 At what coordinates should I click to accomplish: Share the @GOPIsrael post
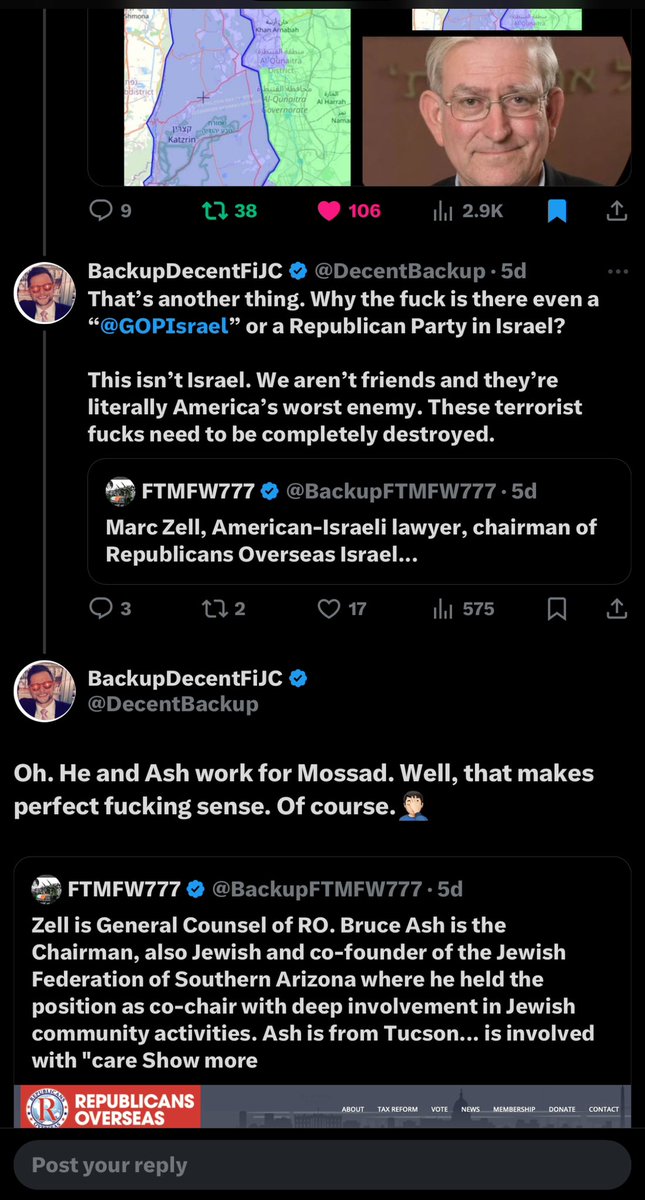[x=617, y=608]
